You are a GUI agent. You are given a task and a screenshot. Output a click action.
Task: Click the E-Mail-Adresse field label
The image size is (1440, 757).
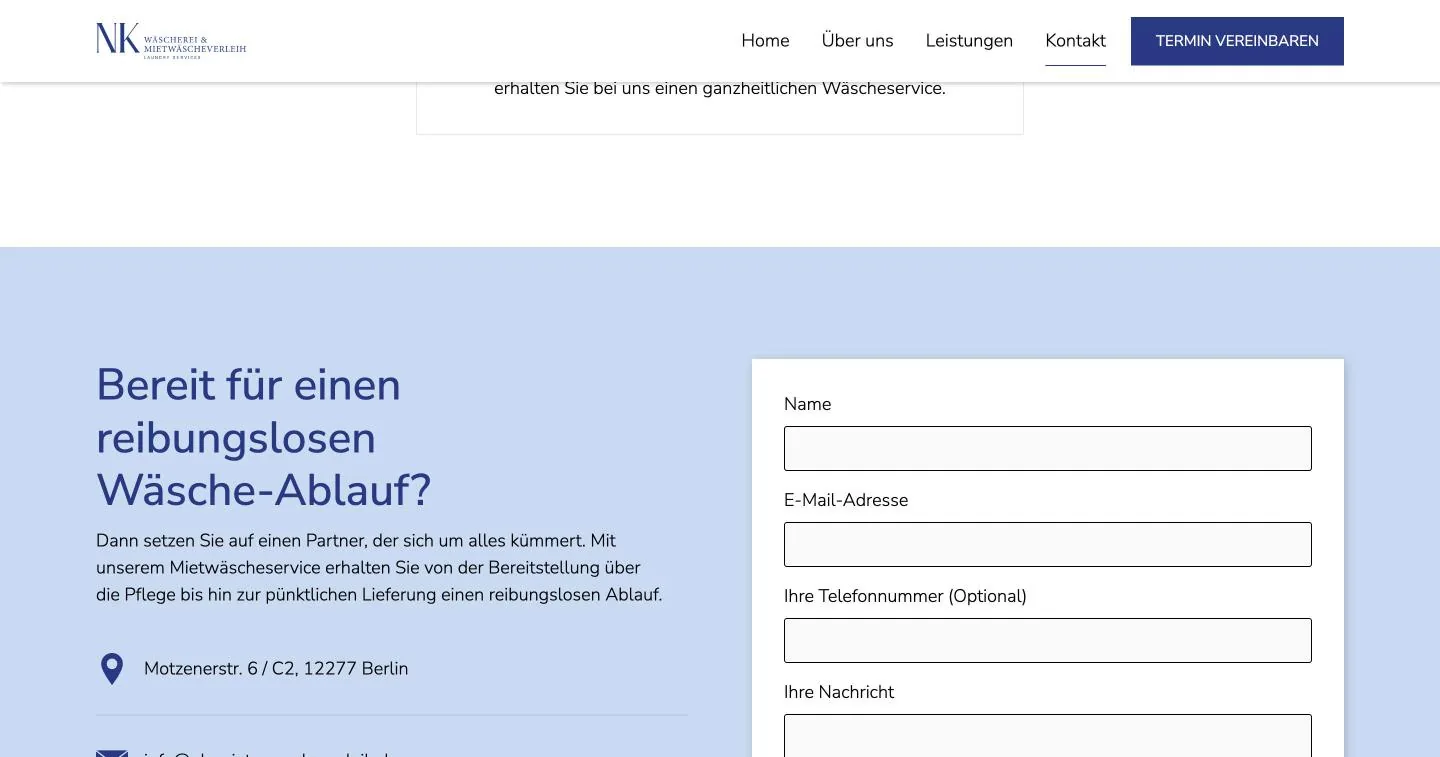coord(846,500)
